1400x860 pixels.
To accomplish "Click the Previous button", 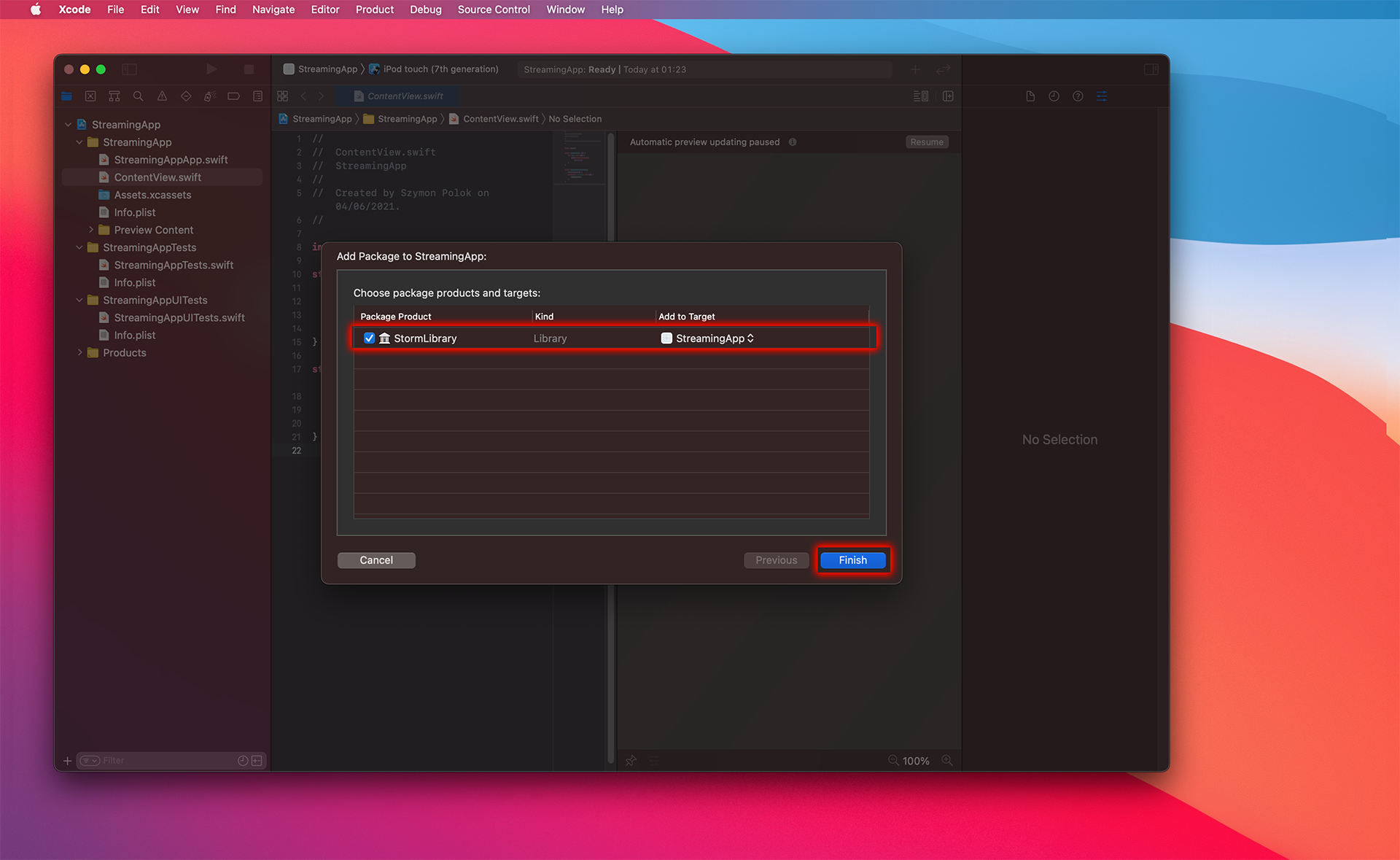I will pyautogui.click(x=776, y=560).
